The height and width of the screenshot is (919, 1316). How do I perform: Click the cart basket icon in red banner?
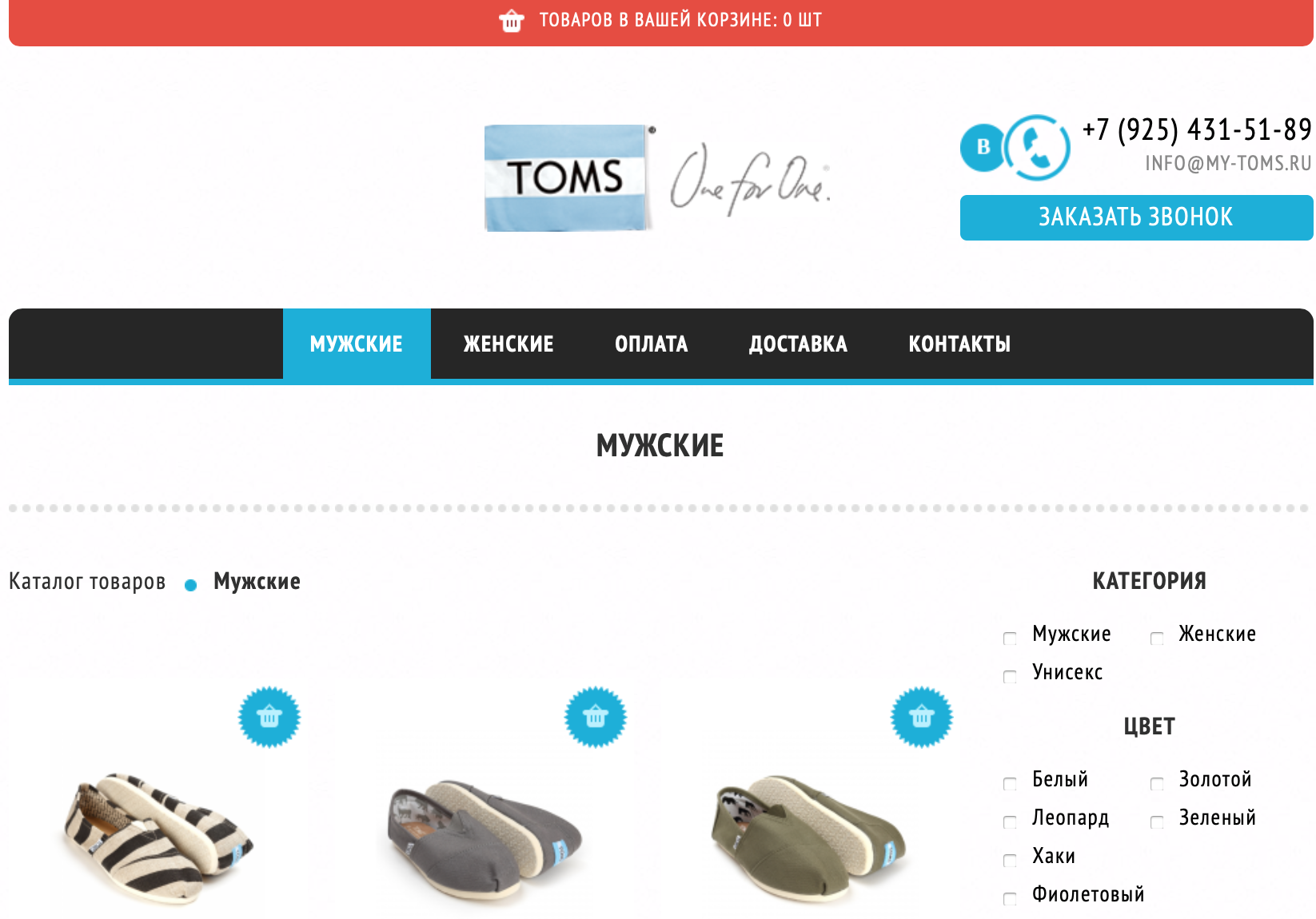coord(511,21)
